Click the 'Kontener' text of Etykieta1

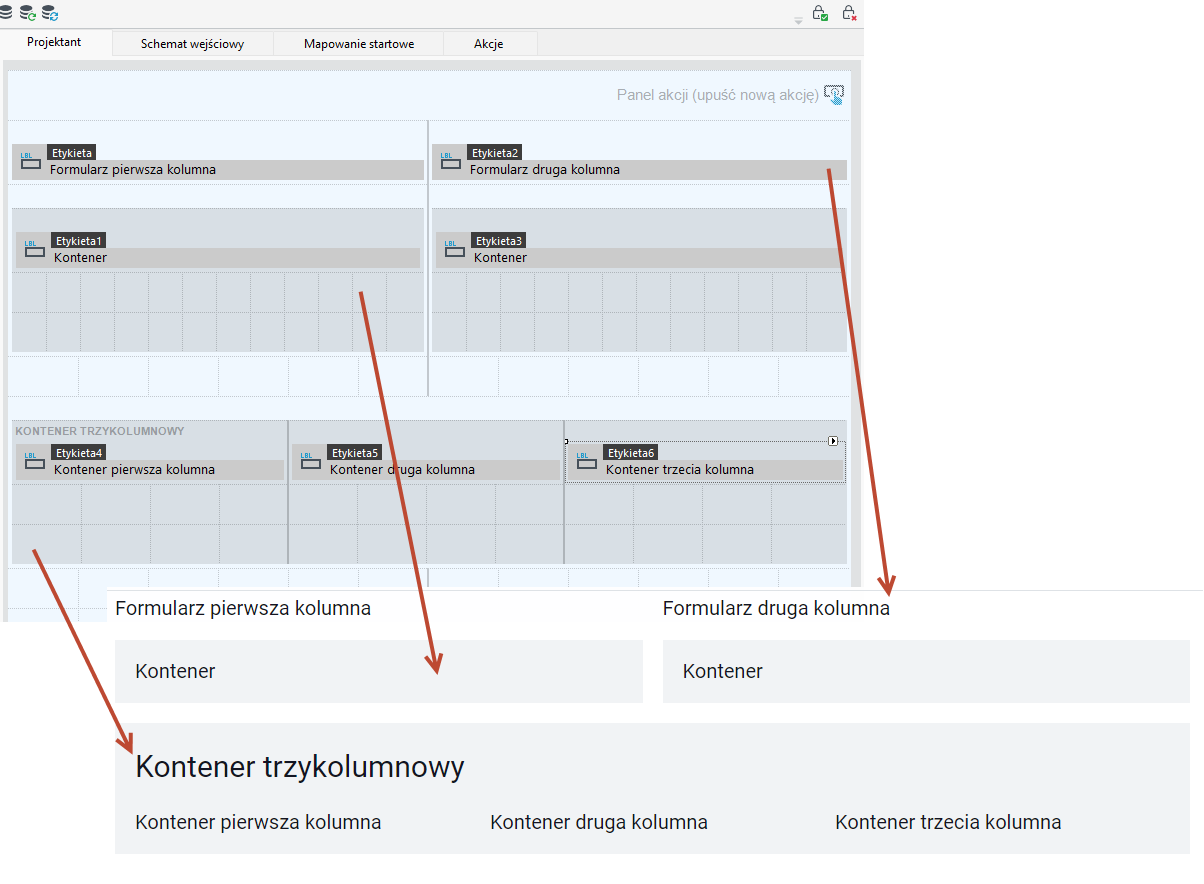(80, 258)
